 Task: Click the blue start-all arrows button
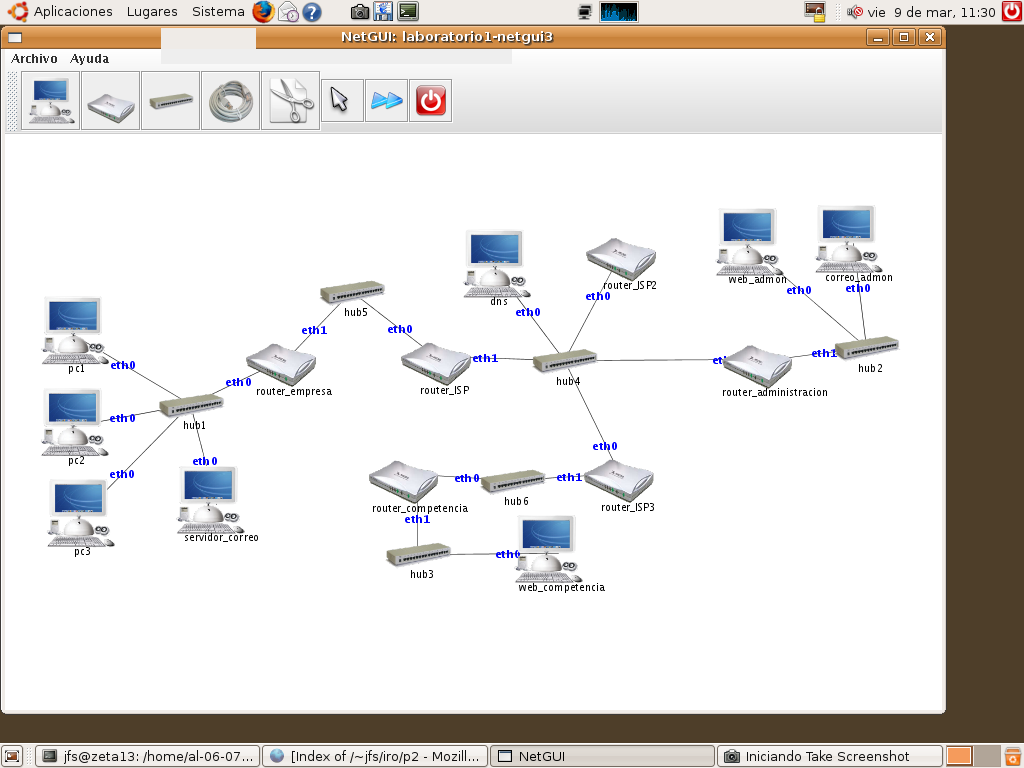pos(386,100)
